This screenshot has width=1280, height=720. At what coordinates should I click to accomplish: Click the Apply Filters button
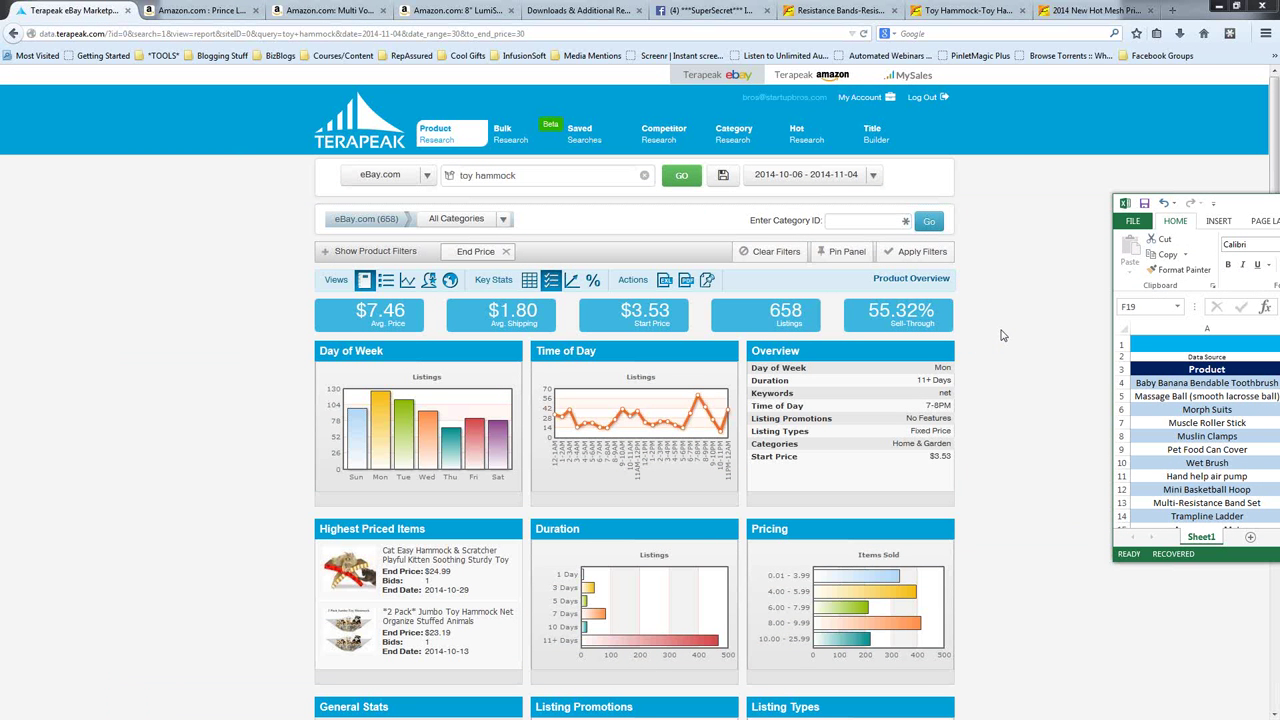click(x=916, y=252)
